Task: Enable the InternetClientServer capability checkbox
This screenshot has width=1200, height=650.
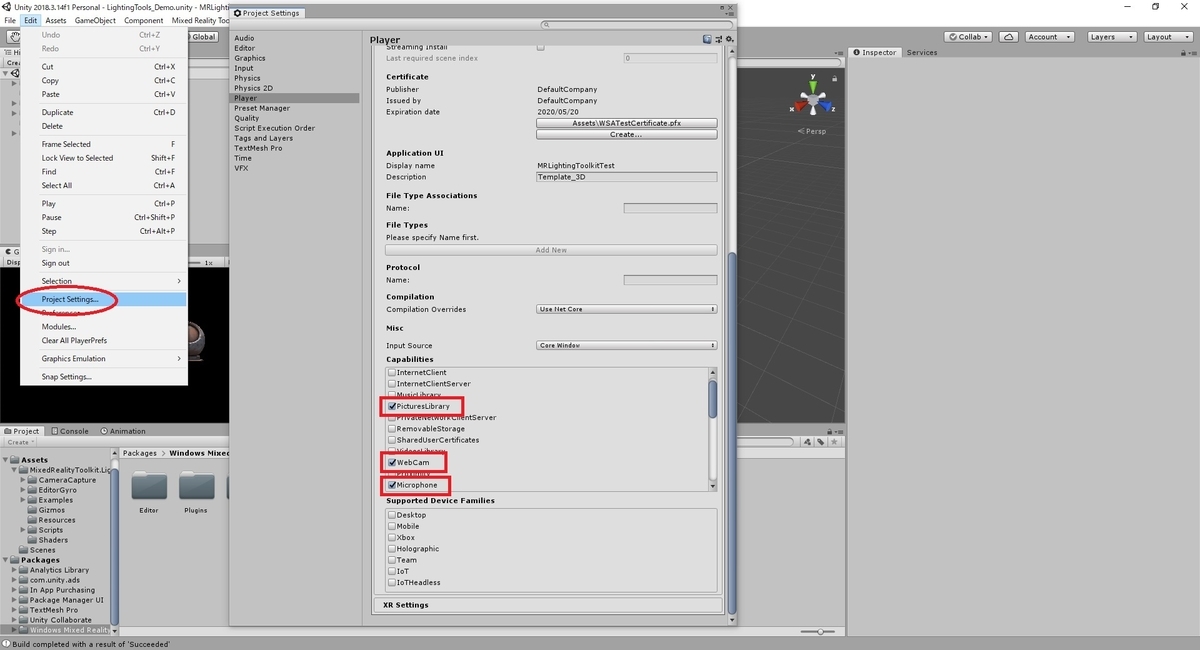Action: tap(392, 383)
